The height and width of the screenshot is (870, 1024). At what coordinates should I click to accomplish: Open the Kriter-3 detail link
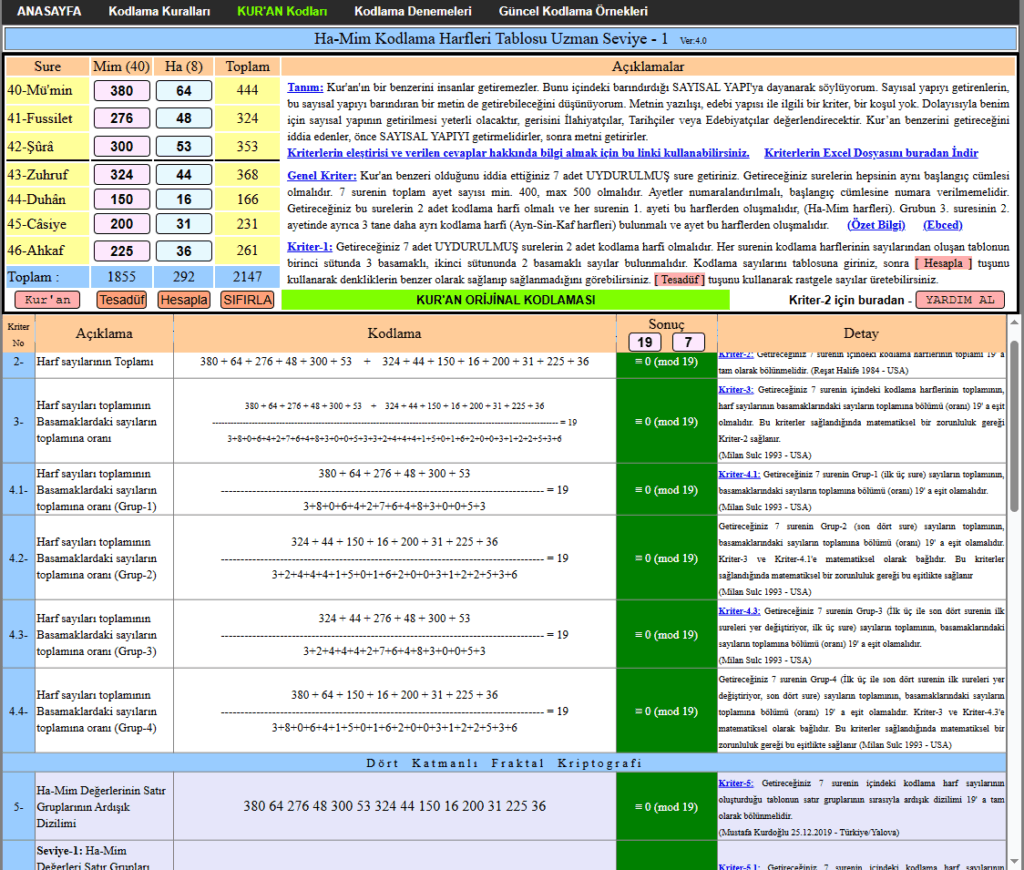[736, 389]
